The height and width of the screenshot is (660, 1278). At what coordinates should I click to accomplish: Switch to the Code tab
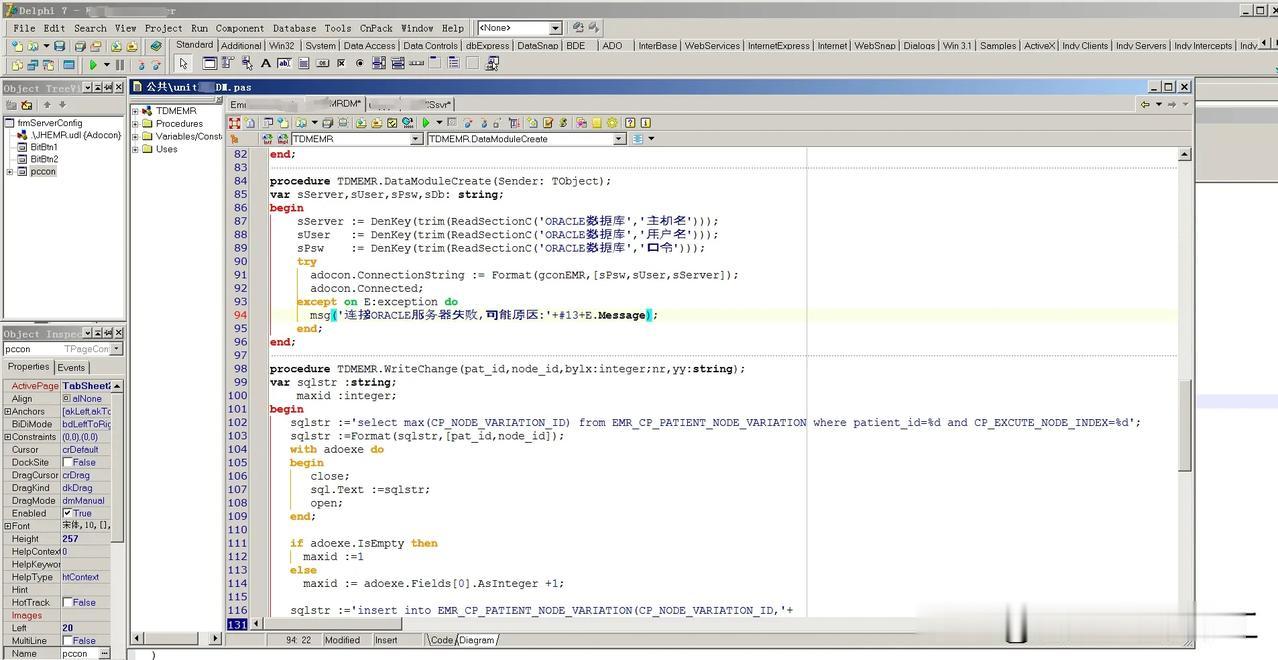point(441,640)
